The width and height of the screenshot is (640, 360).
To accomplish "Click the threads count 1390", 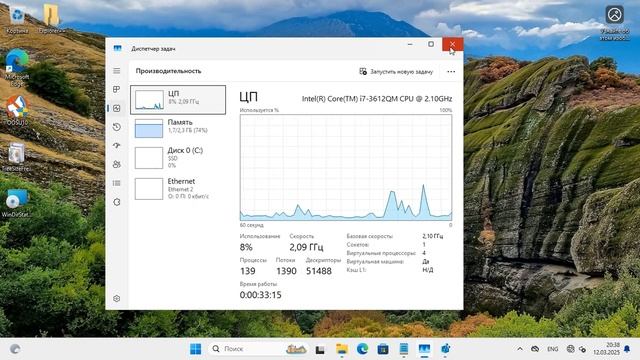I will tap(286, 271).
